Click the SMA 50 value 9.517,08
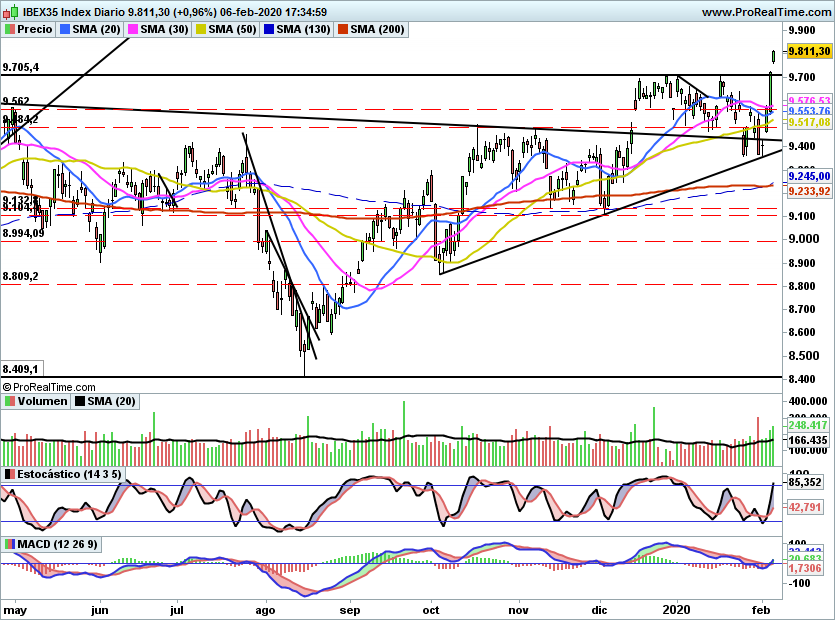Screen dimensions: 835x620 click(809, 123)
